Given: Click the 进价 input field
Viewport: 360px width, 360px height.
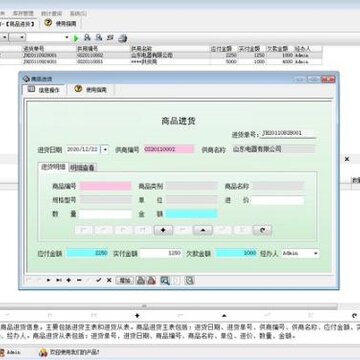Looking at the screenshot, I should [x=277, y=200].
